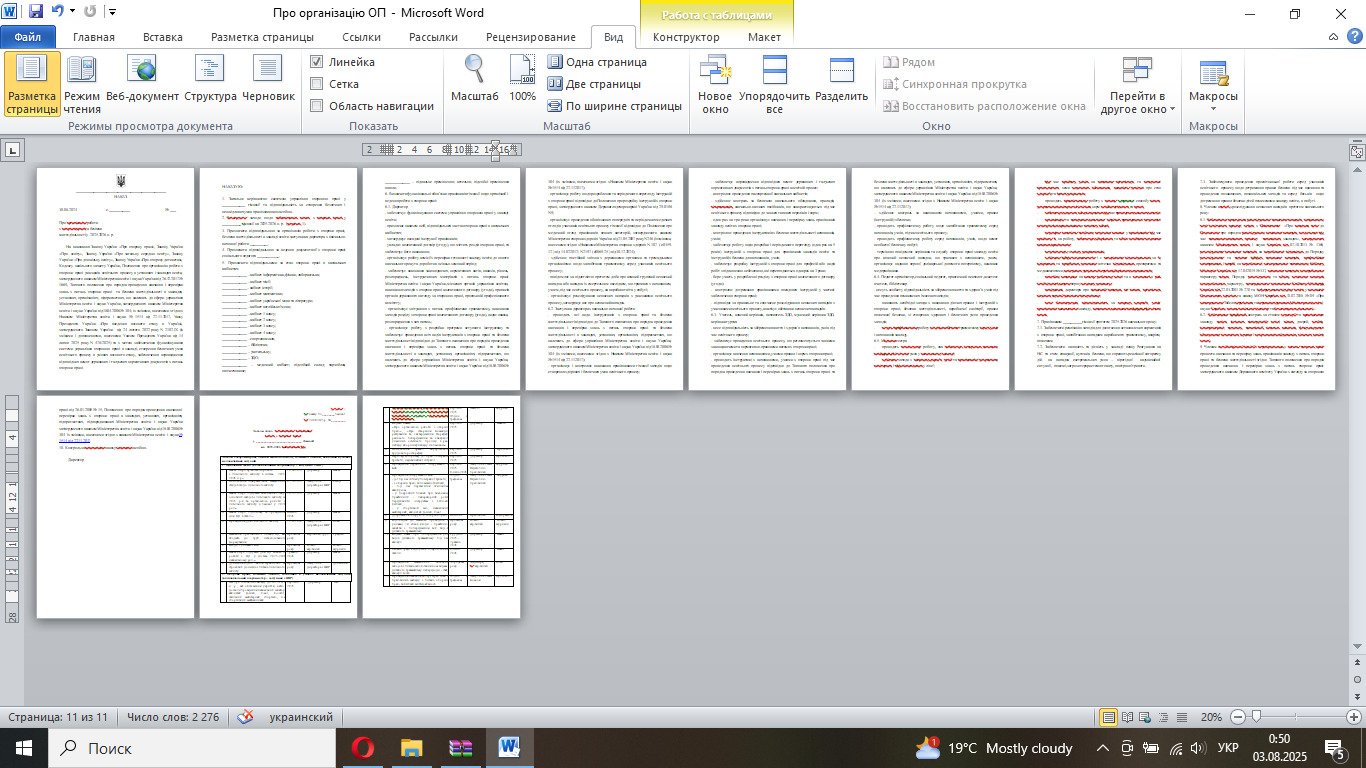The image size is (1366, 768).
Task: Switch to Черновик draft view
Action: (269, 84)
